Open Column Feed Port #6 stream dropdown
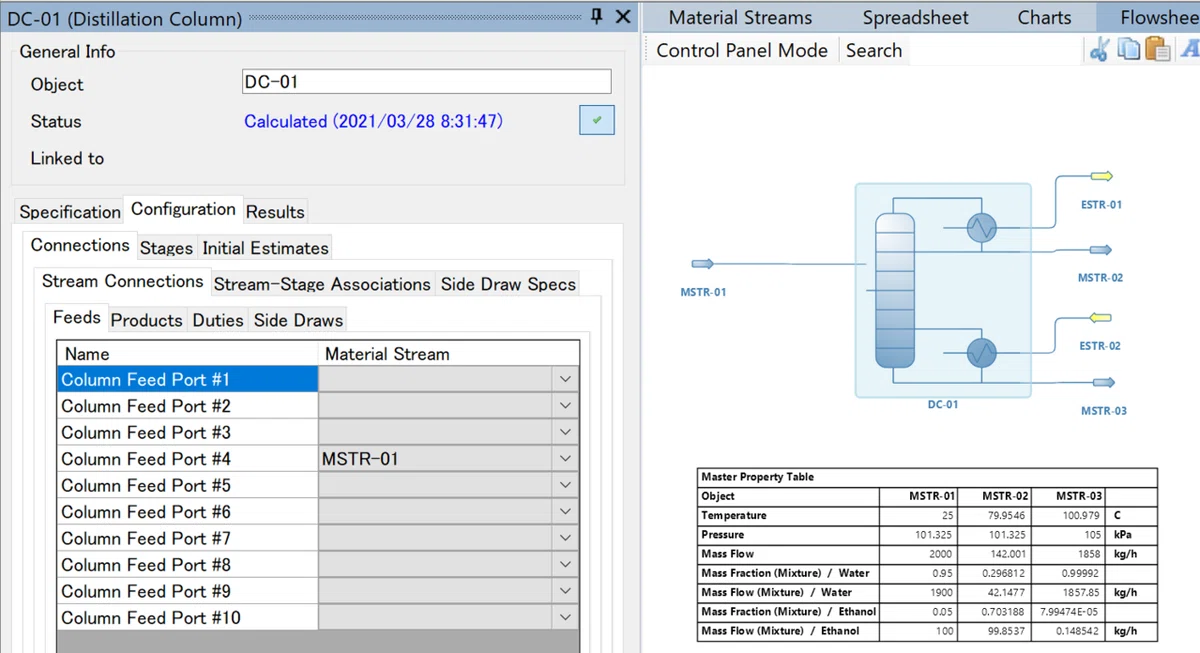Screen dimensions: 1200x653 coord(565,512)
